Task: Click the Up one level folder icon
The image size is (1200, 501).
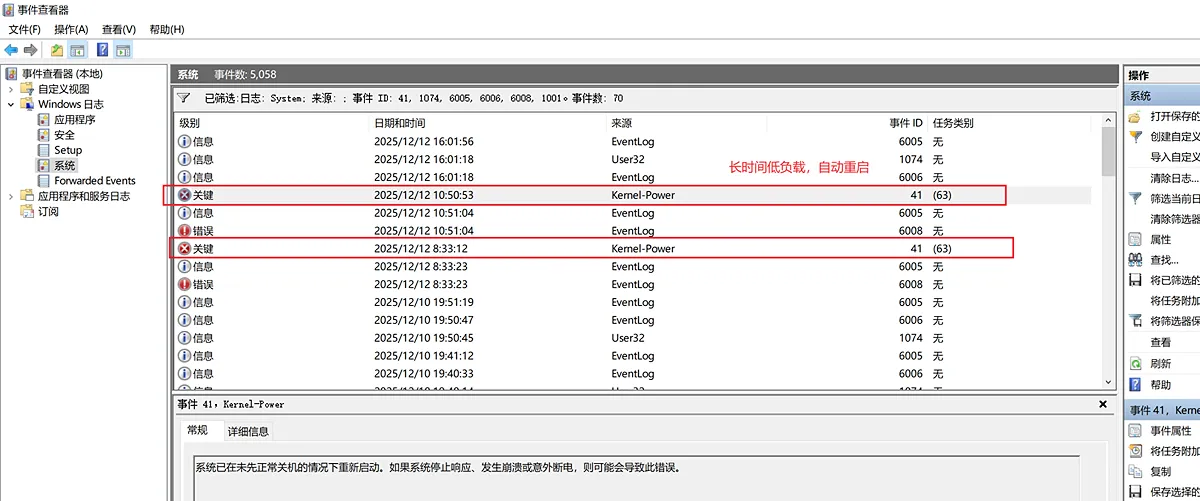Action: [x=57, y=50]
